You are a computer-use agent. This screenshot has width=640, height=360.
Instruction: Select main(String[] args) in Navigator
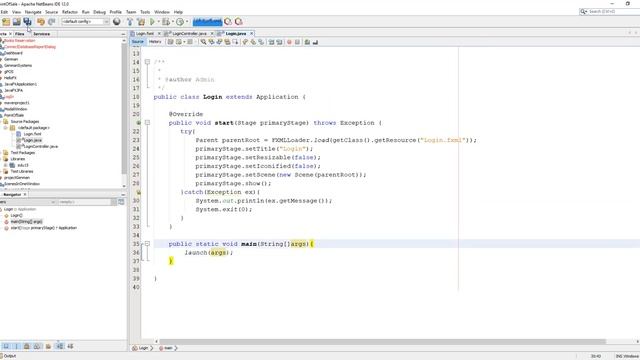tap(26, 222)
